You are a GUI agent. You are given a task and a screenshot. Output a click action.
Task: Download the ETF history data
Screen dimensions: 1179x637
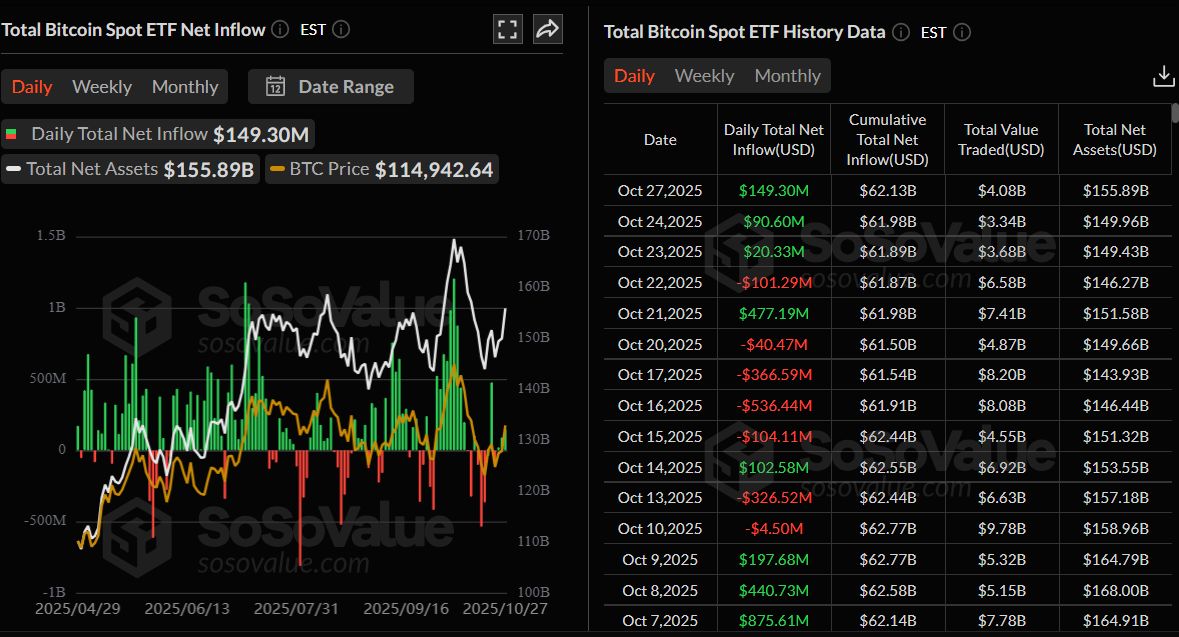pos(1163,74)
